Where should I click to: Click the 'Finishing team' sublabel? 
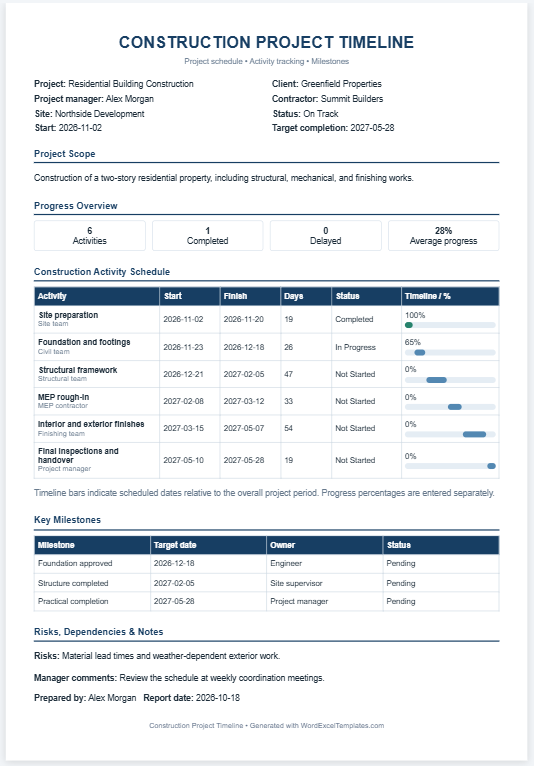point(62,433)
